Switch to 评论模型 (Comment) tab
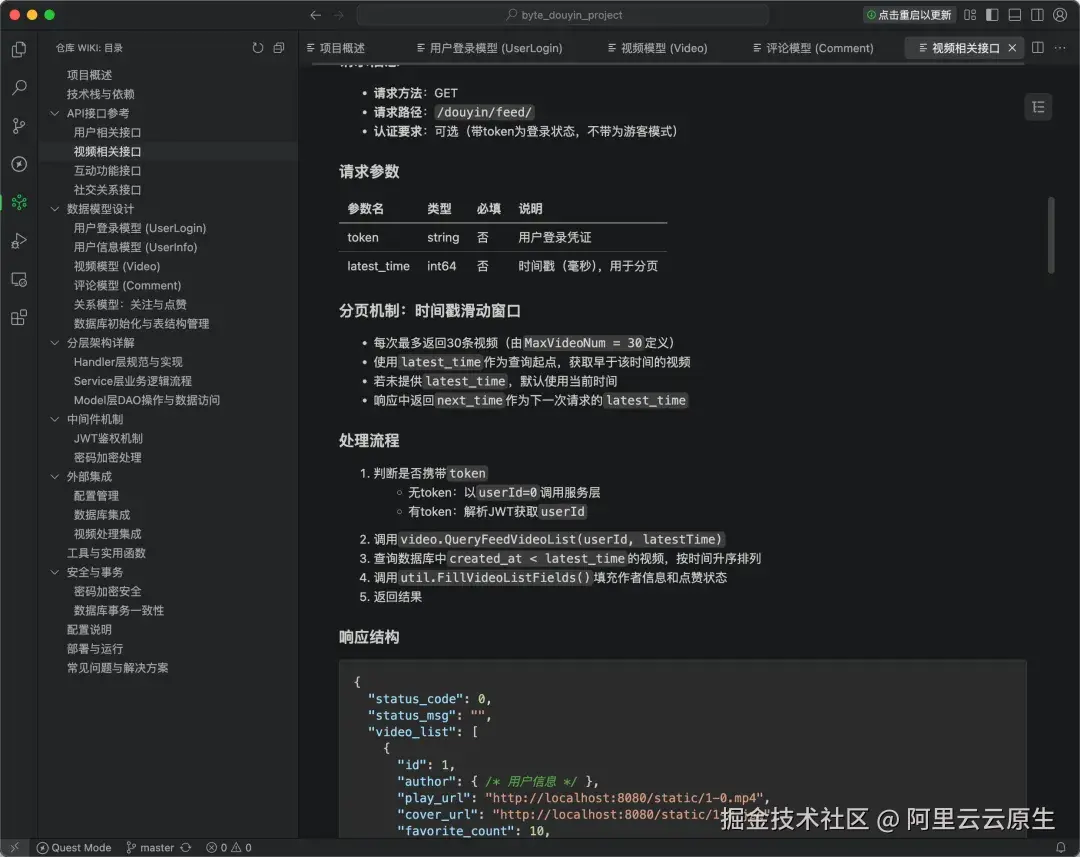The image size is (1080, 857). (813, 48)
